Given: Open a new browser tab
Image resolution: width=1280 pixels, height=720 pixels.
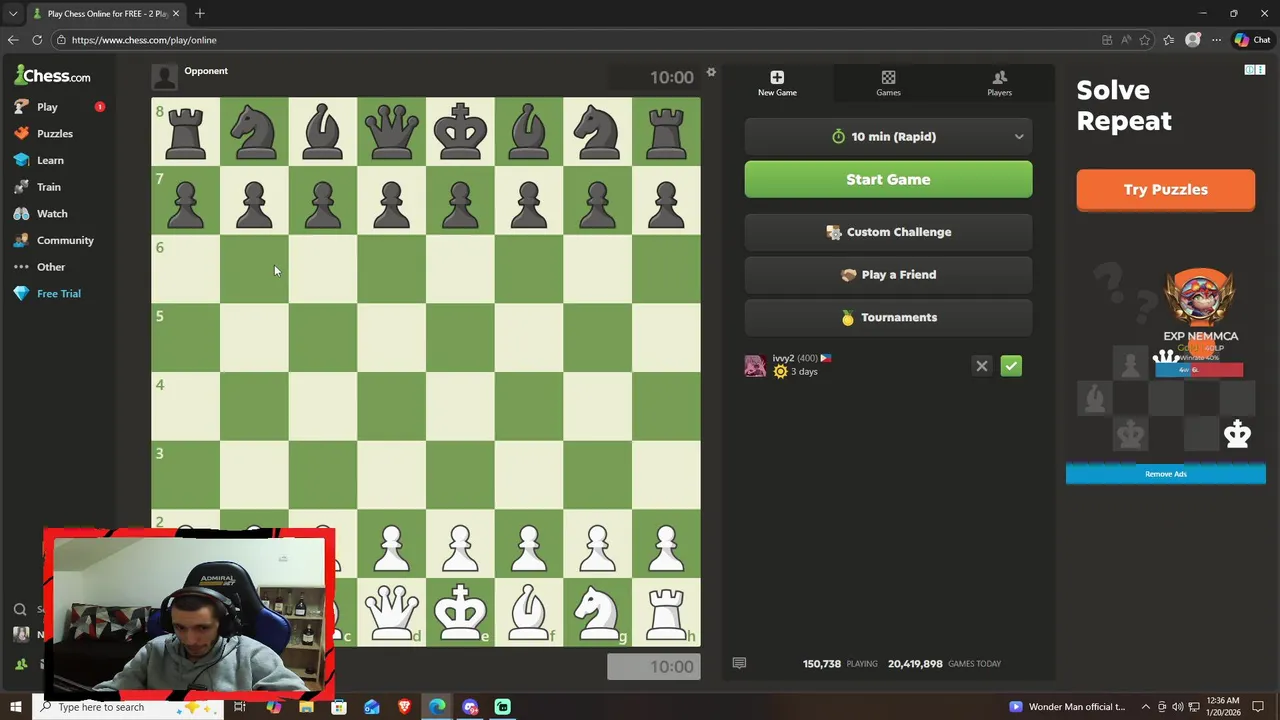Looking at the screenshot, I should click(x=200, y=13).
